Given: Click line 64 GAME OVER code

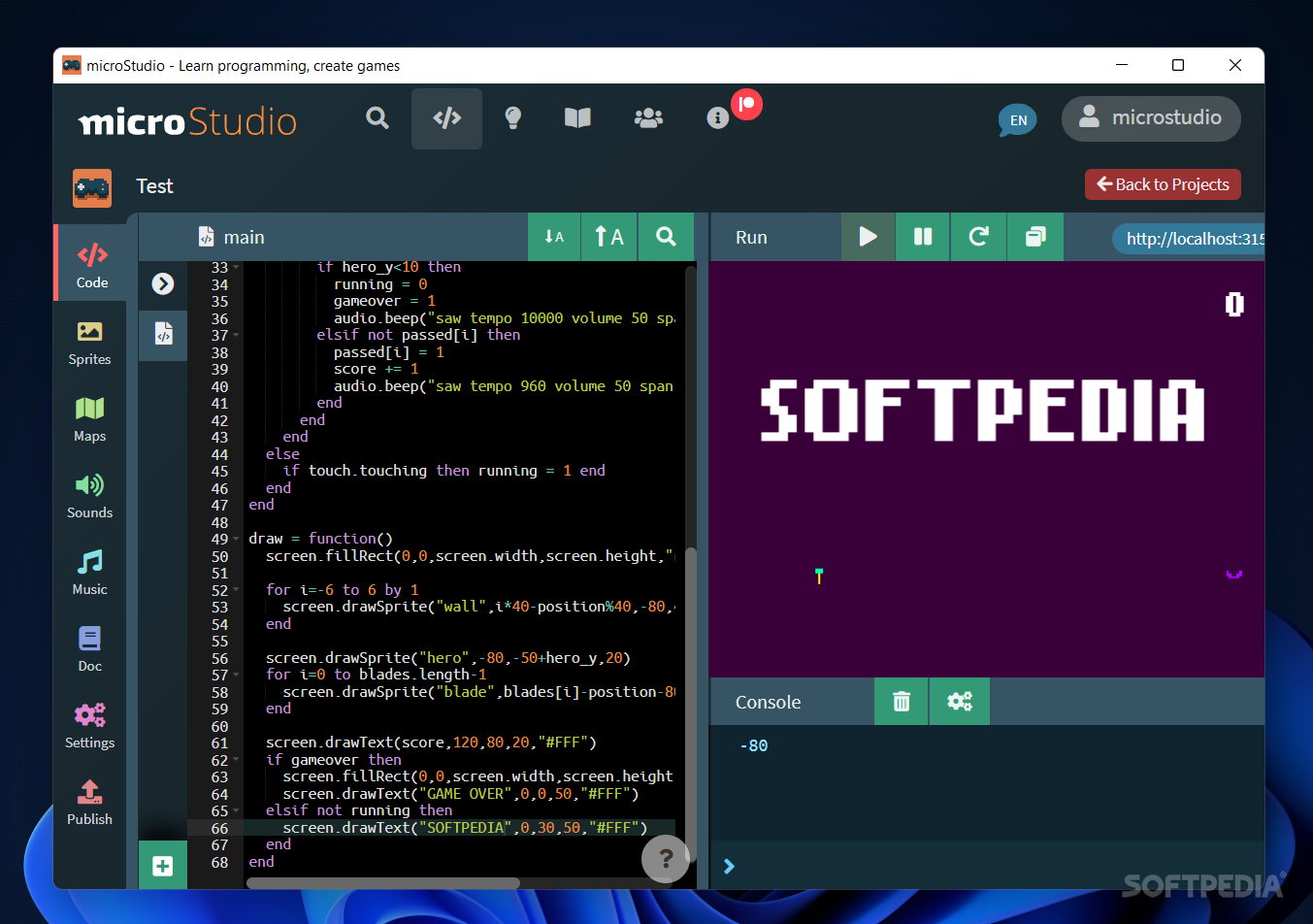Looking at the screenshot, I should (461, 794).
